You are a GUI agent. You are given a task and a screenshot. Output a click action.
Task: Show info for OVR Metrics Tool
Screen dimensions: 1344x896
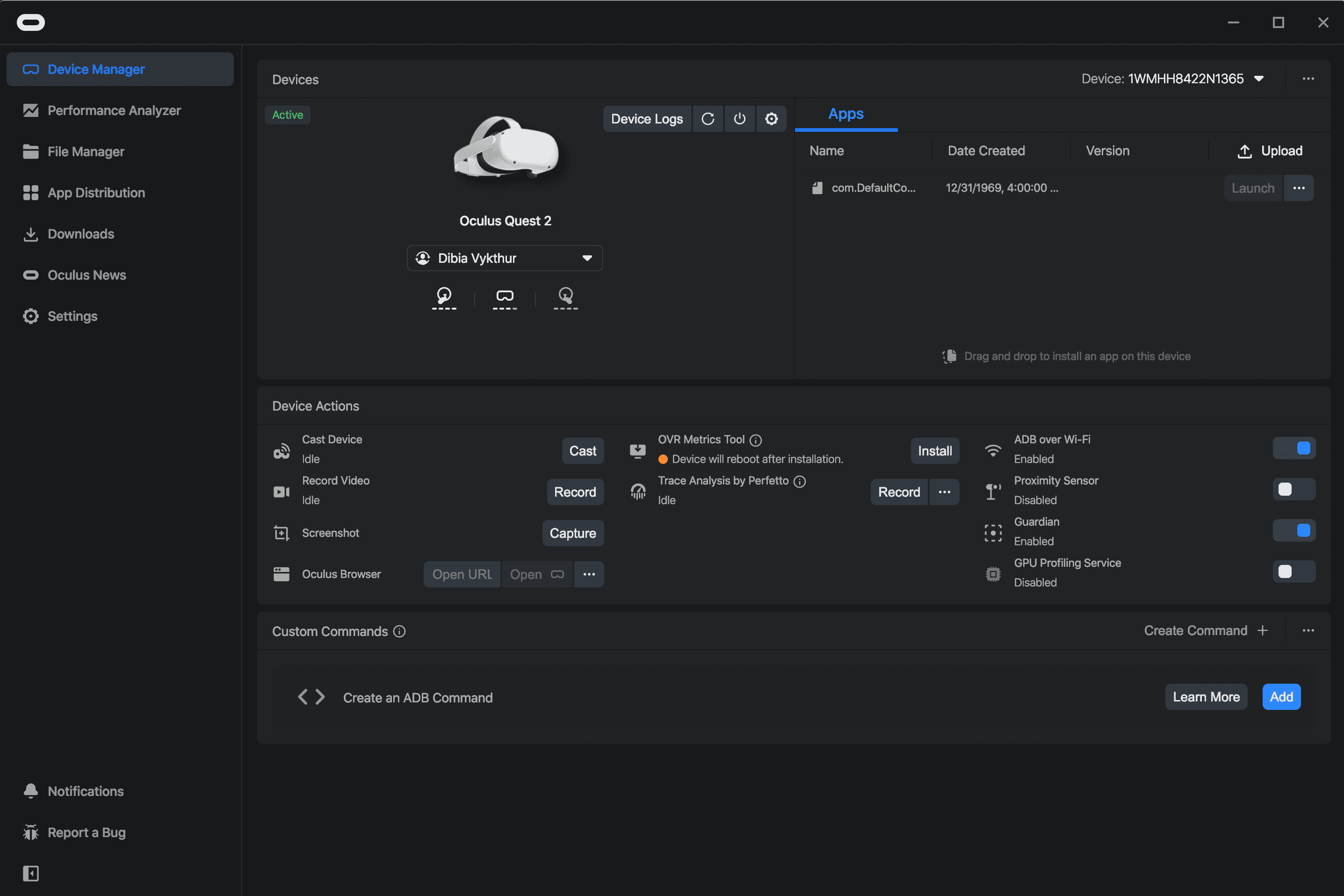click(x=756, y=440)
